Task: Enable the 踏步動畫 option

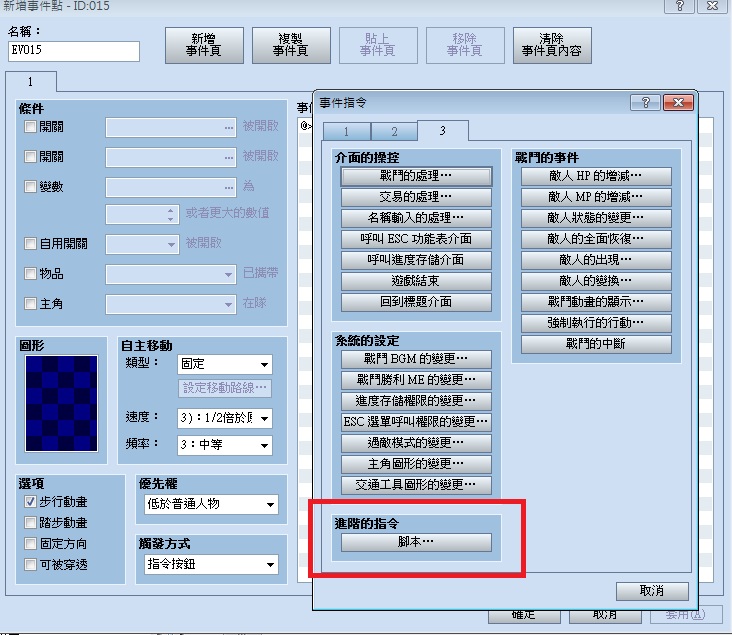Action: click(x=30, y=522)
